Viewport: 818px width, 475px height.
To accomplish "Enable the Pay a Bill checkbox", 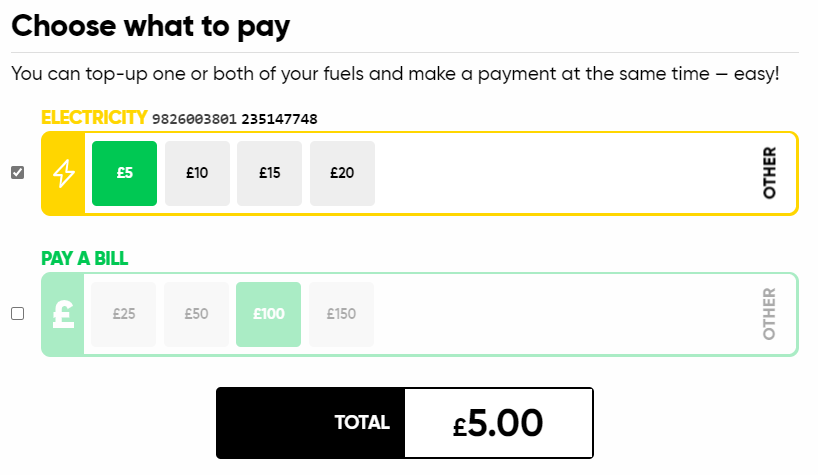I will point(18,313).
